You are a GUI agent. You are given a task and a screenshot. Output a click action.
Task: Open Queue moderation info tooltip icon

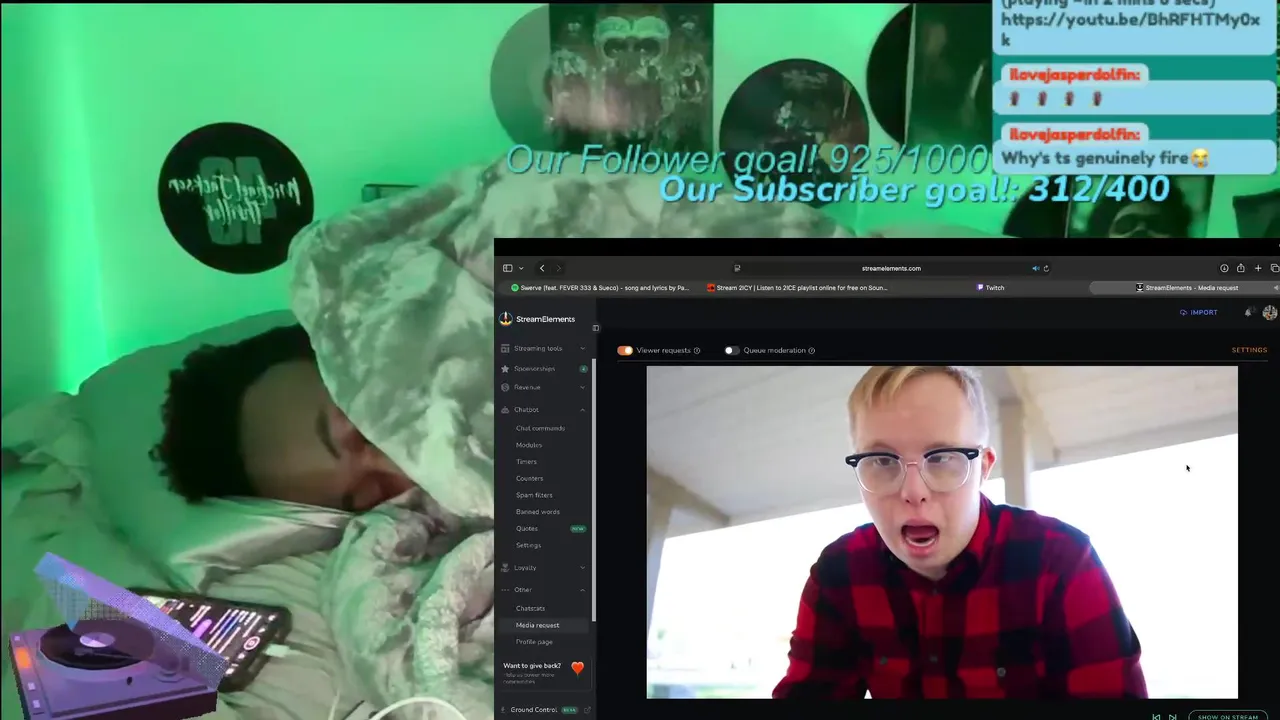811,351
